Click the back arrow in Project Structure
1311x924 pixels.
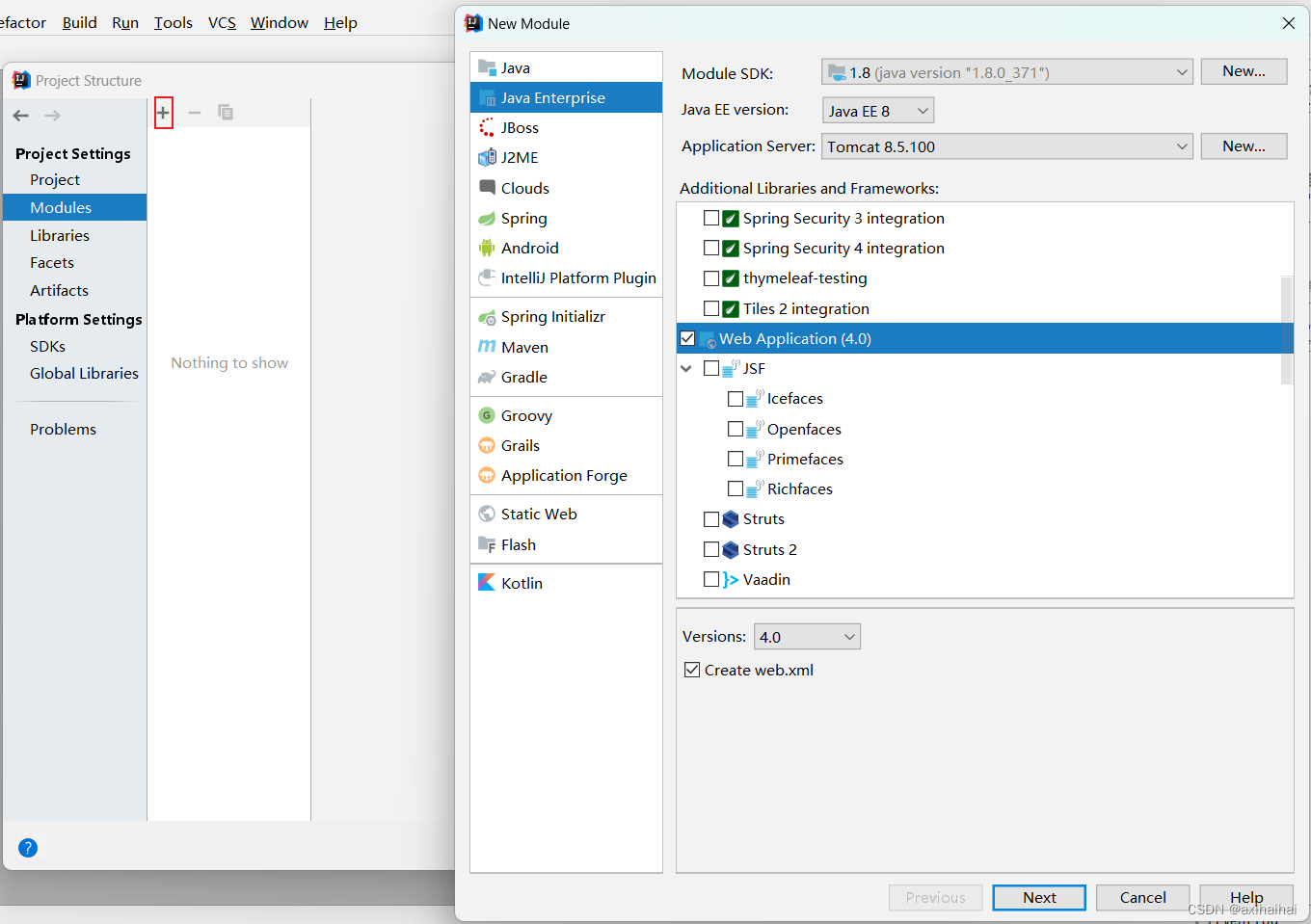[21, 116]
